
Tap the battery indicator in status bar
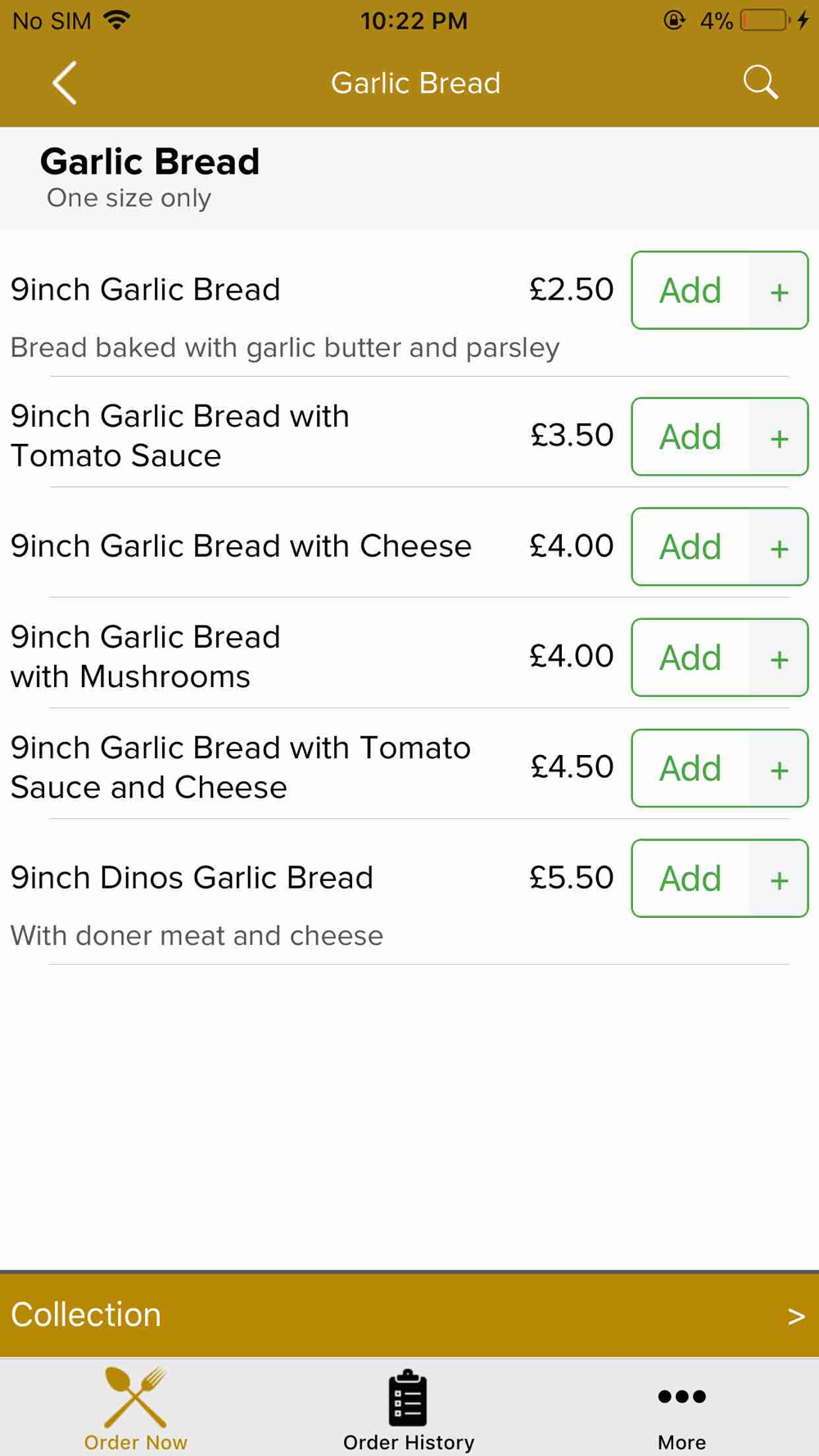(x=765, y=20)
